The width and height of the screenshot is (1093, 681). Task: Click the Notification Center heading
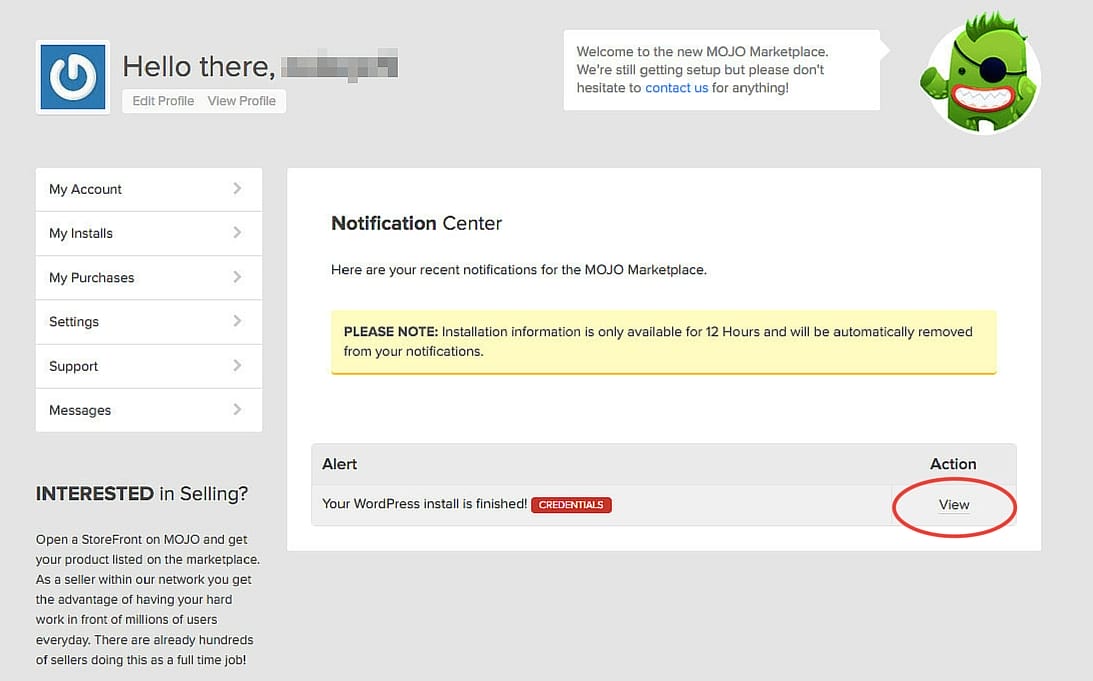416,223
